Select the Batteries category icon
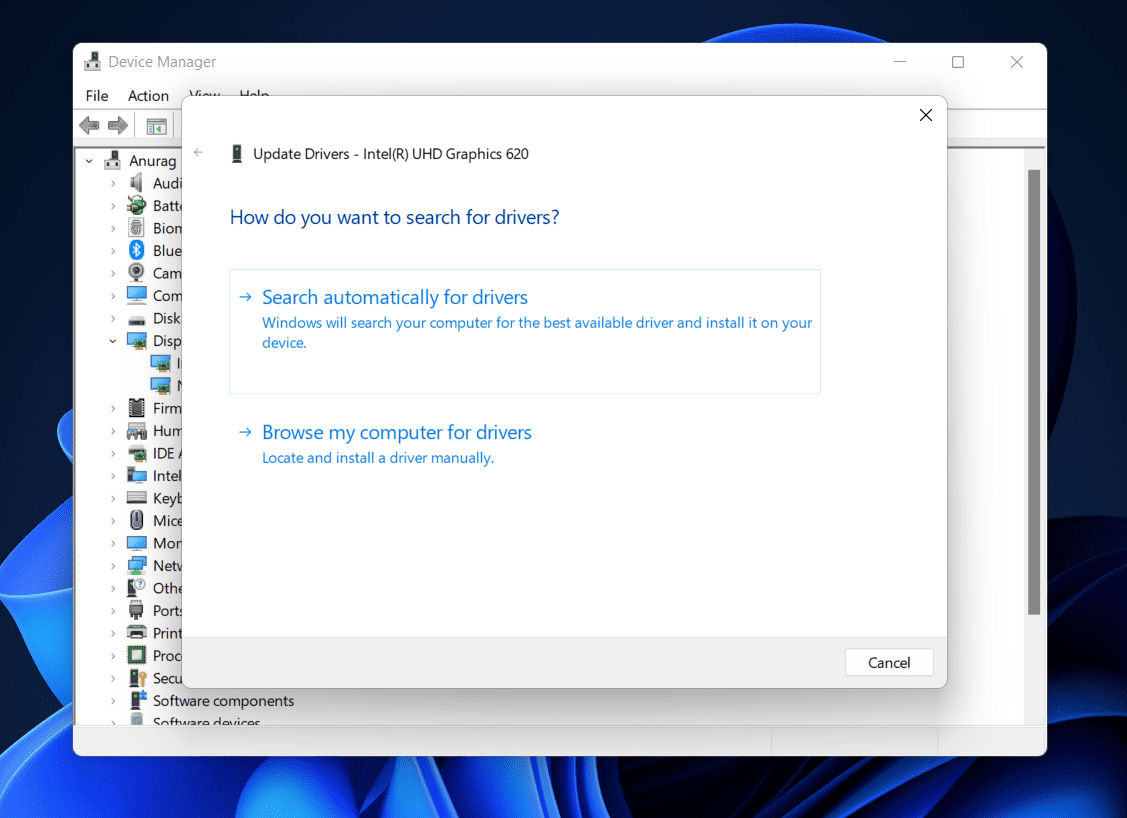Screen dimensions: 1127x818 point(137,206)
